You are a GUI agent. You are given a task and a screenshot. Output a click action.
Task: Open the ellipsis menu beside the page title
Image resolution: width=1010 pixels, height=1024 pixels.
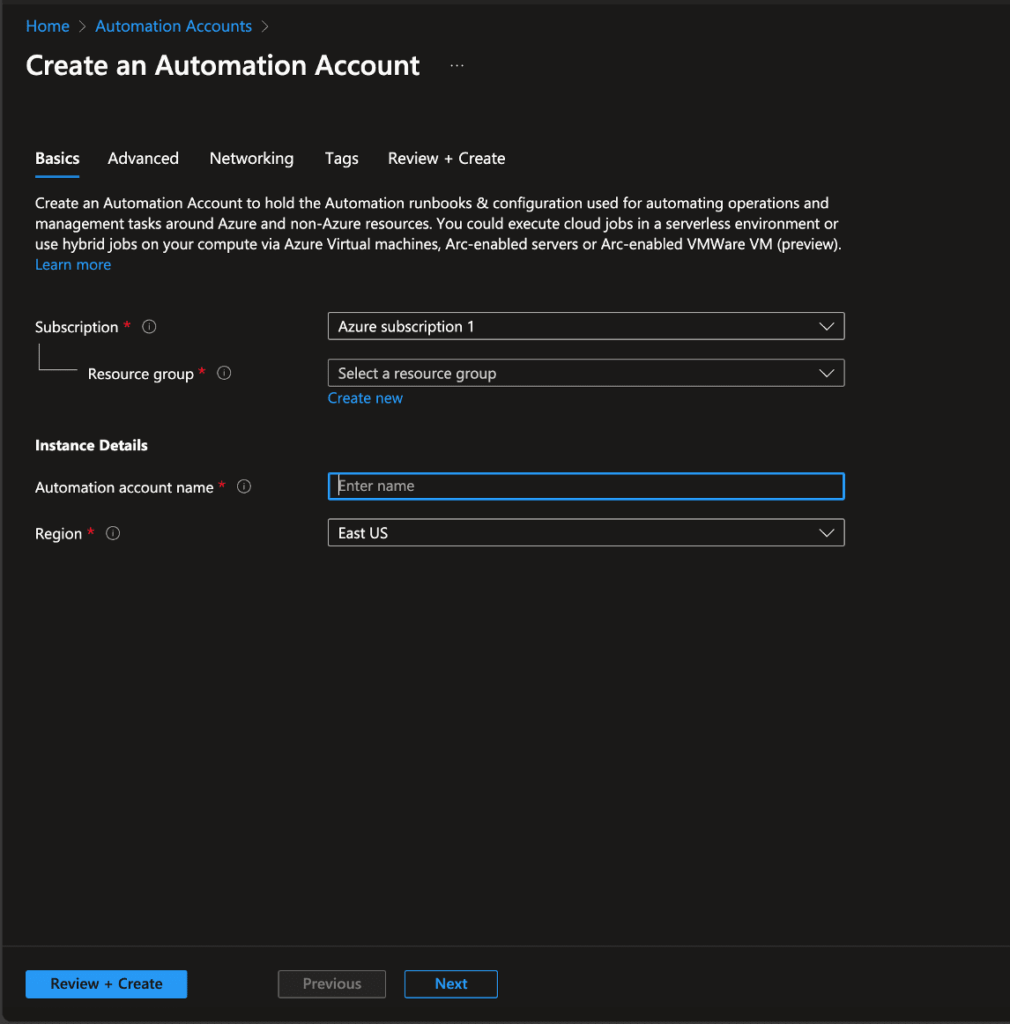click(457, 64)
